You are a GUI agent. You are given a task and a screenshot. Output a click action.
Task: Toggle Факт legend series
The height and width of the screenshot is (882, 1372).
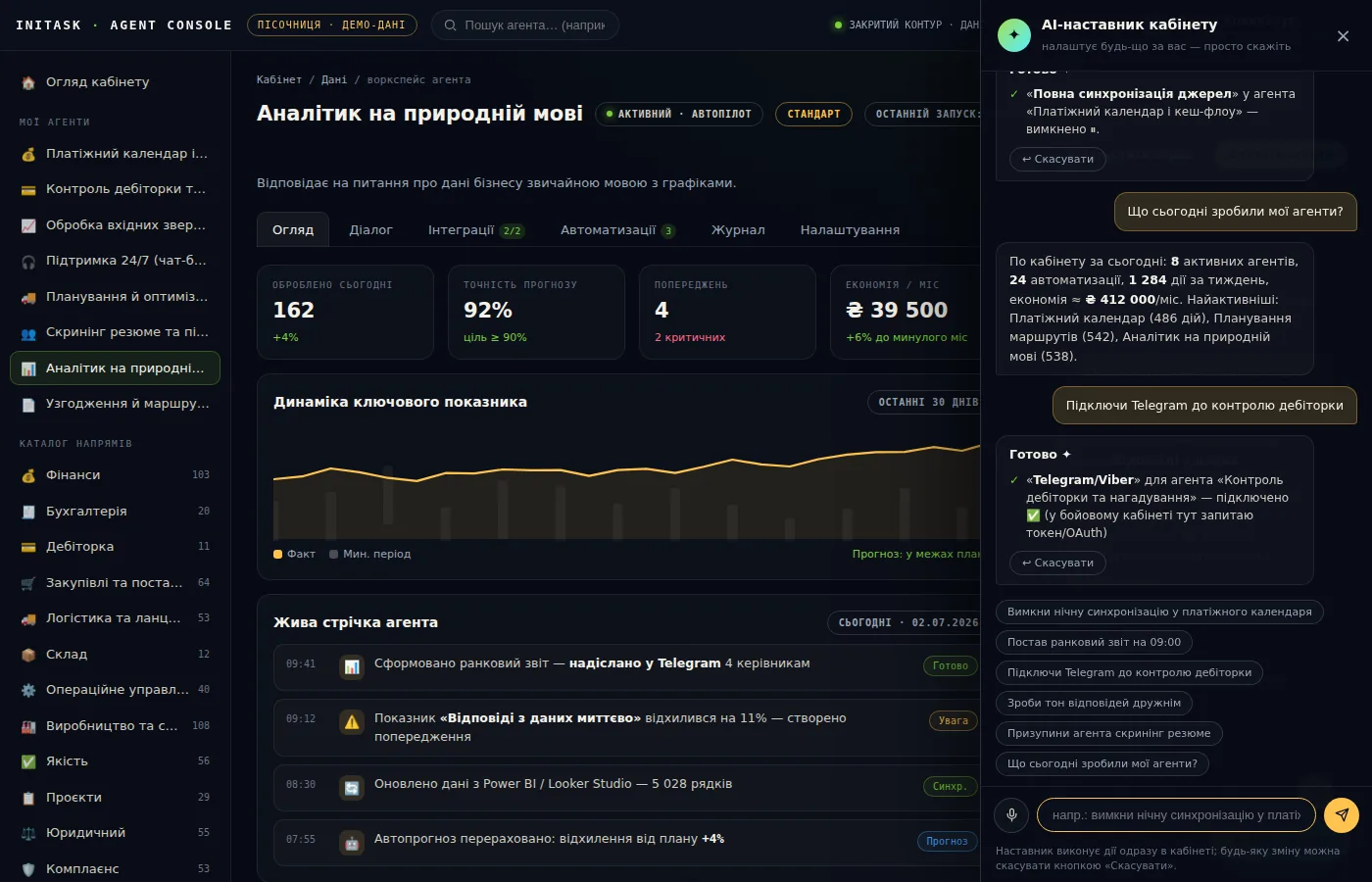(x=295, y=555)
